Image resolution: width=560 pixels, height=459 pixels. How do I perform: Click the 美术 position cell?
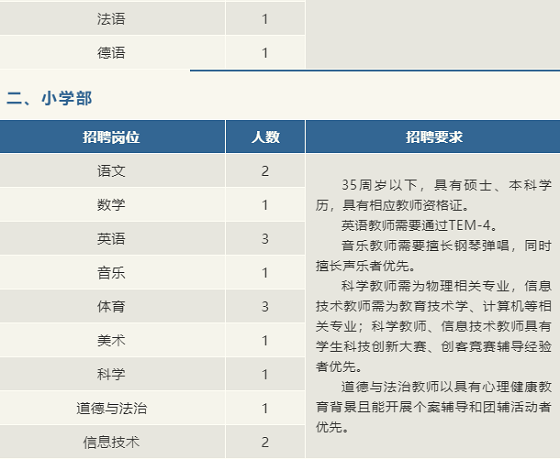click(x=112, y=340)
